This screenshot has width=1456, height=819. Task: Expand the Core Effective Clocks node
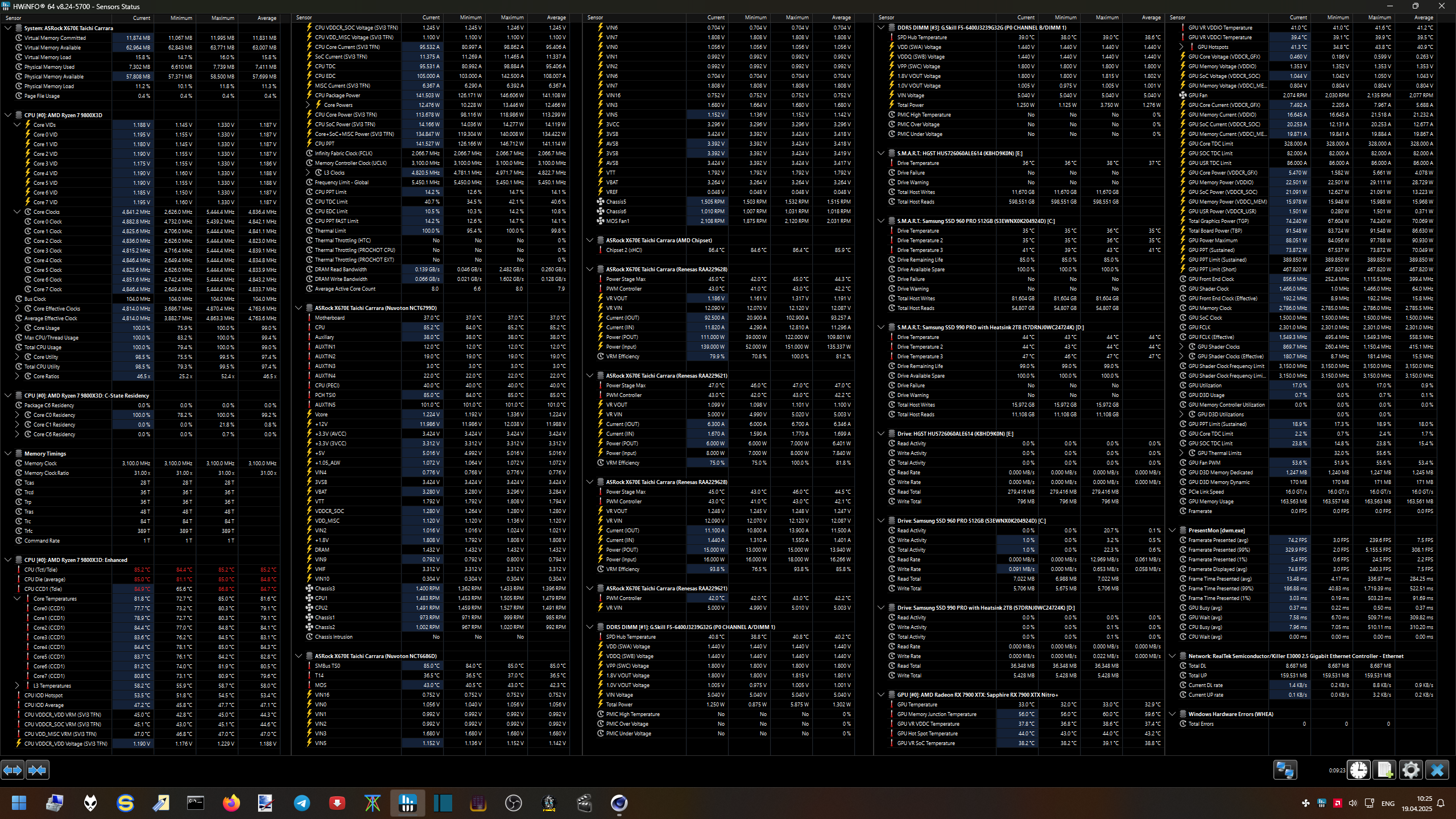[x=17, y=308]
